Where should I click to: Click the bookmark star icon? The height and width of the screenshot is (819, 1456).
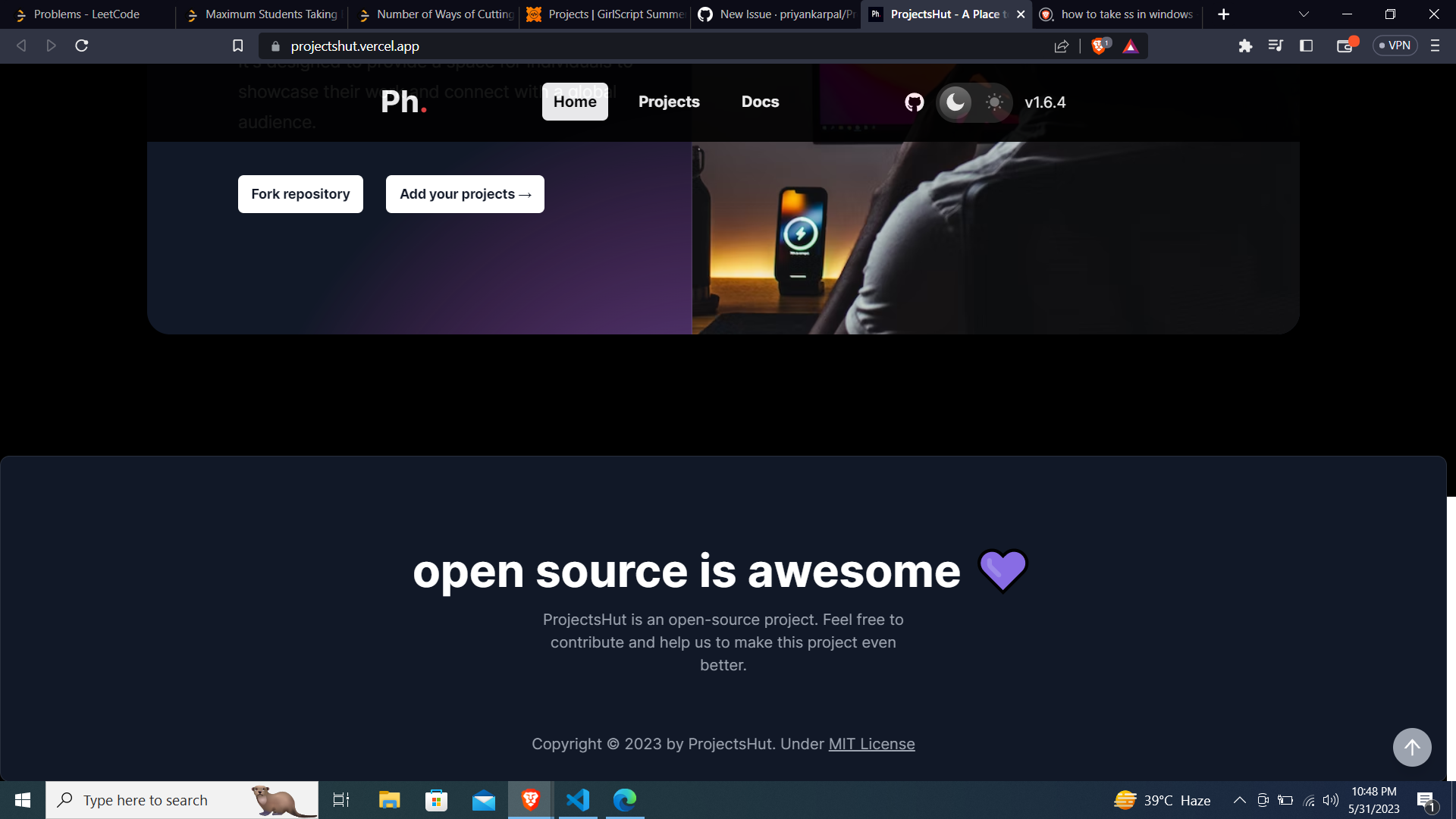237,45
